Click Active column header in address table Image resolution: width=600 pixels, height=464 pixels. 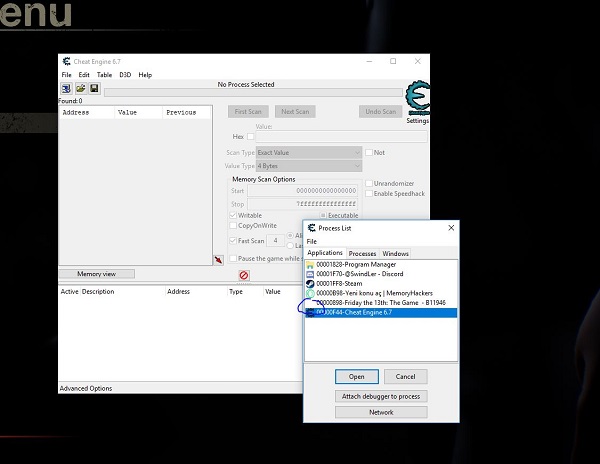coord(69,291)
